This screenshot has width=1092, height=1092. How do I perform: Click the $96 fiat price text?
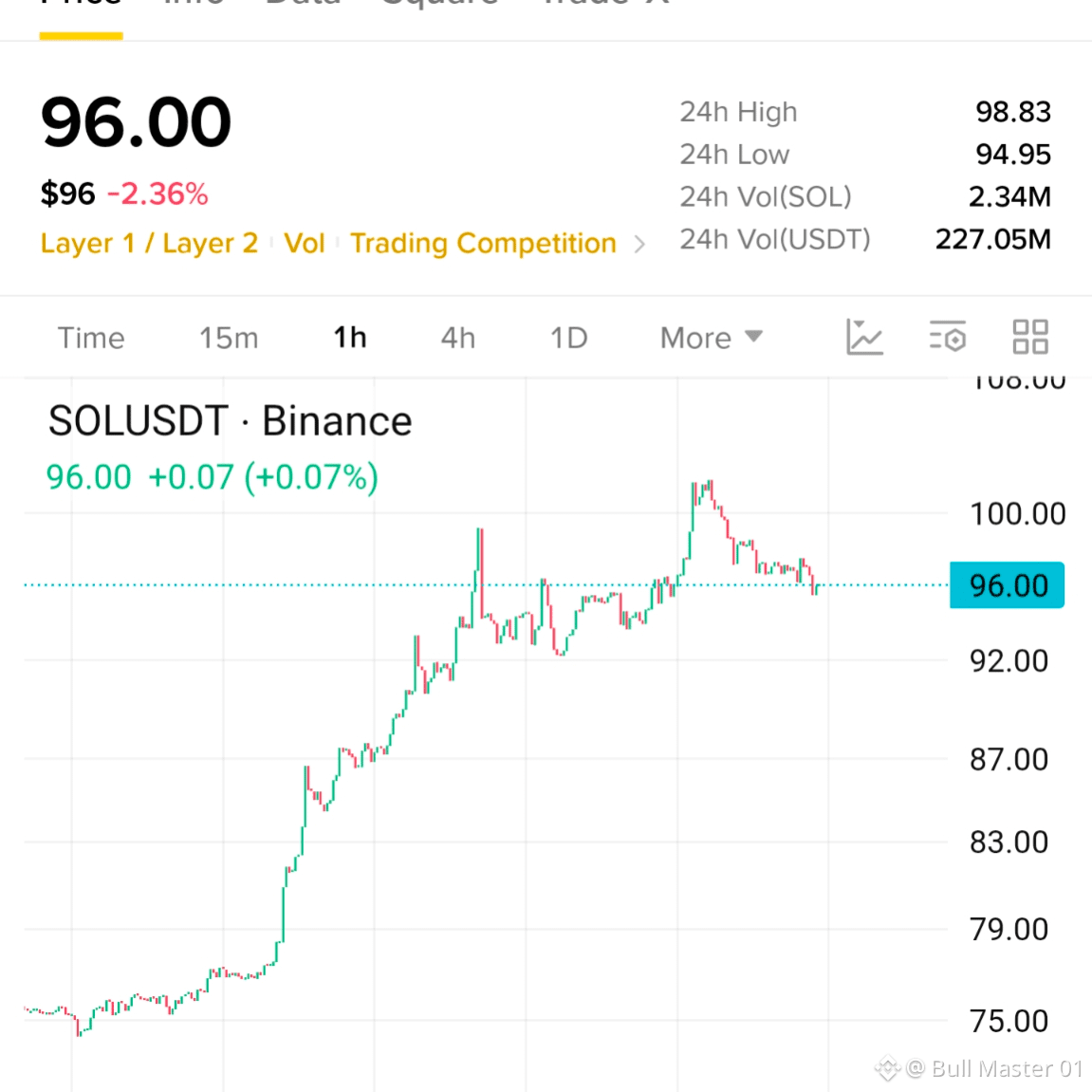pyautogui.click(x=67, y=194)
